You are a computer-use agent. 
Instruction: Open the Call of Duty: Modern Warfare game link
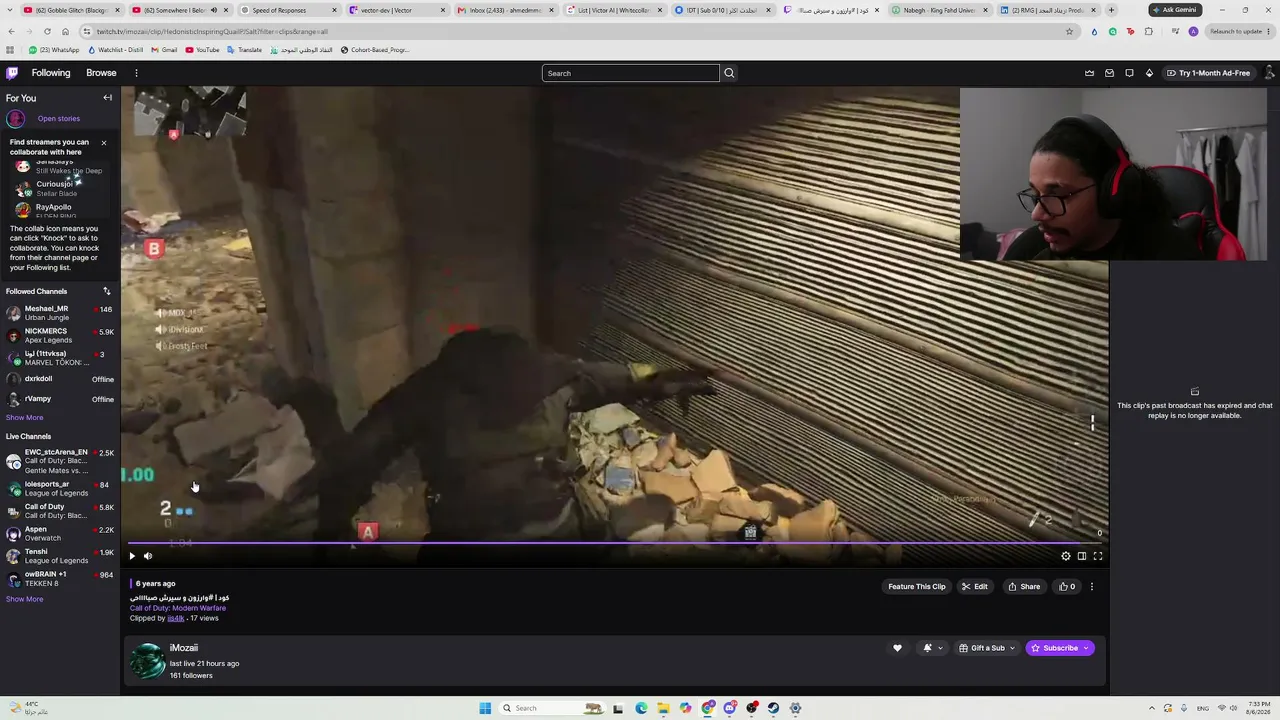tap(178, 608)
